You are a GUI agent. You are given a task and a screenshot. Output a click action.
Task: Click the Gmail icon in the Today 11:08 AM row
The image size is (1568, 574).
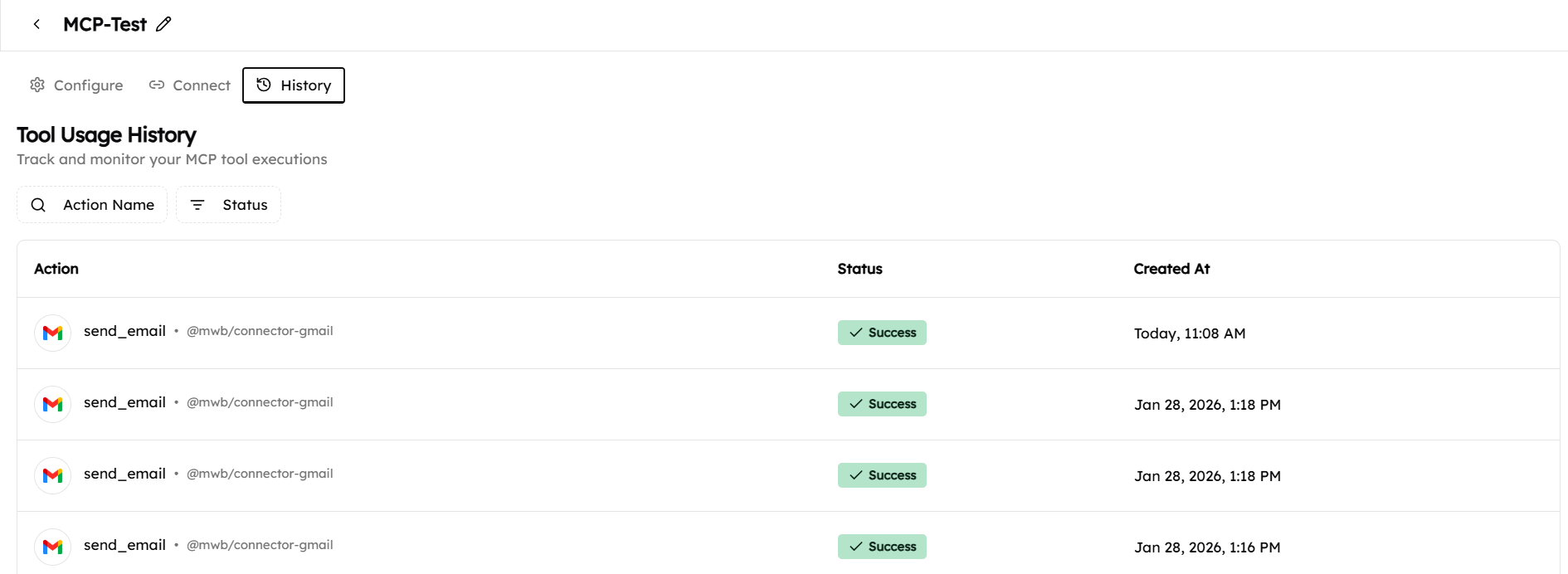pyautogui.click(x=52, y=333)
